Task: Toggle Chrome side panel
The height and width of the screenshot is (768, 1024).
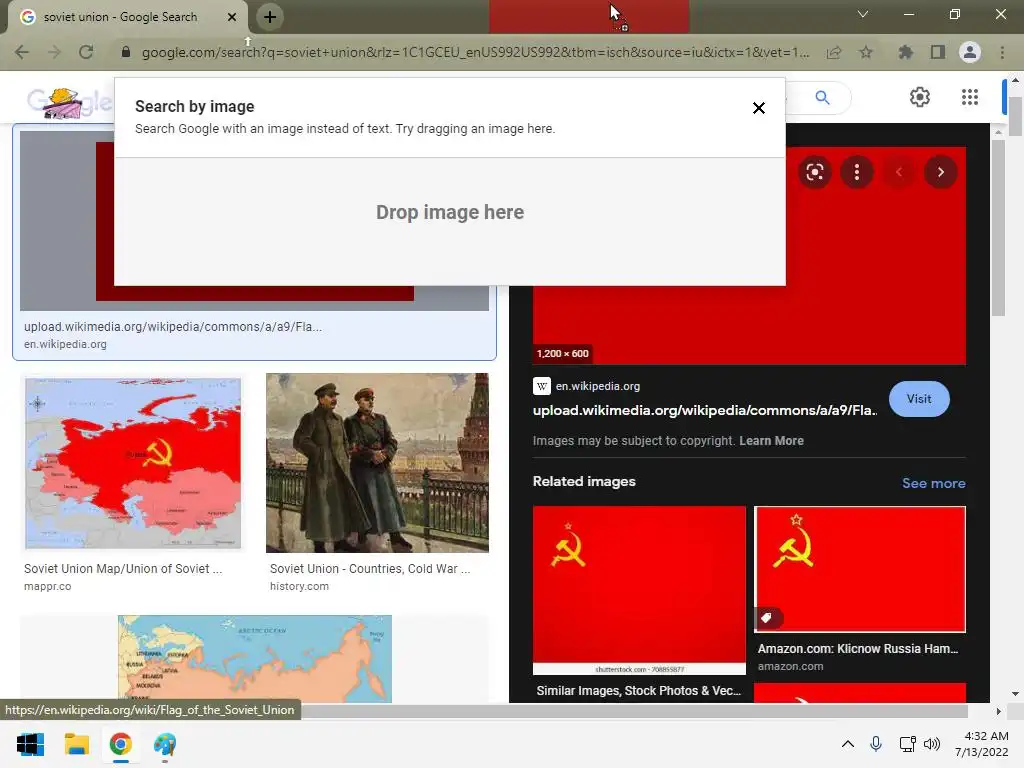Action: (x=938, y=52)
